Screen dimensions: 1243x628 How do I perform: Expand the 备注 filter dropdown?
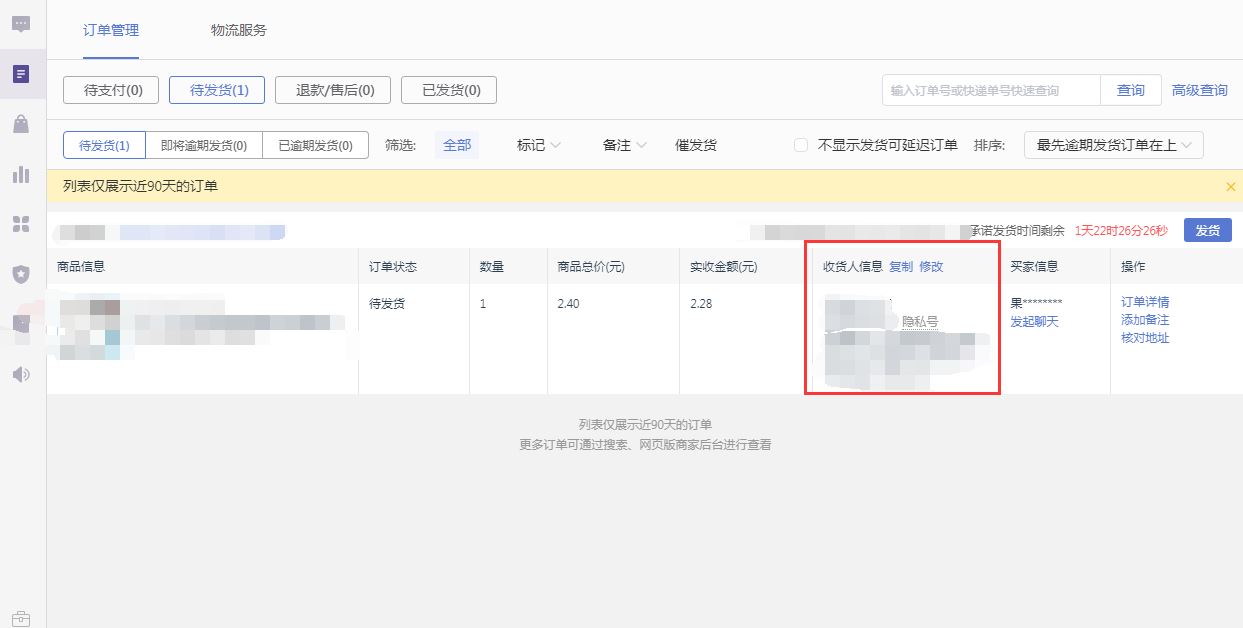(624, 145)
